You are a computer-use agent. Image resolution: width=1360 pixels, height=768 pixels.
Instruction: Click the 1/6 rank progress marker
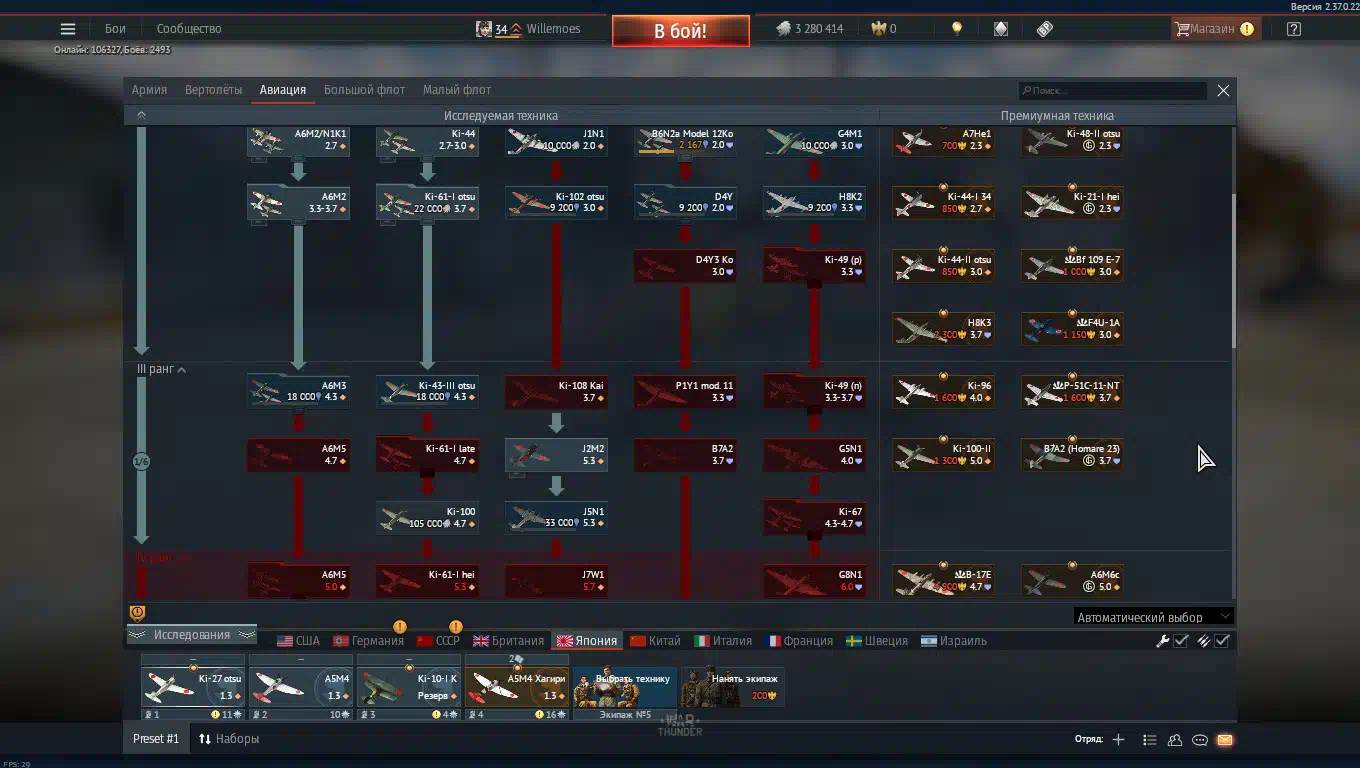click(141, 462)
